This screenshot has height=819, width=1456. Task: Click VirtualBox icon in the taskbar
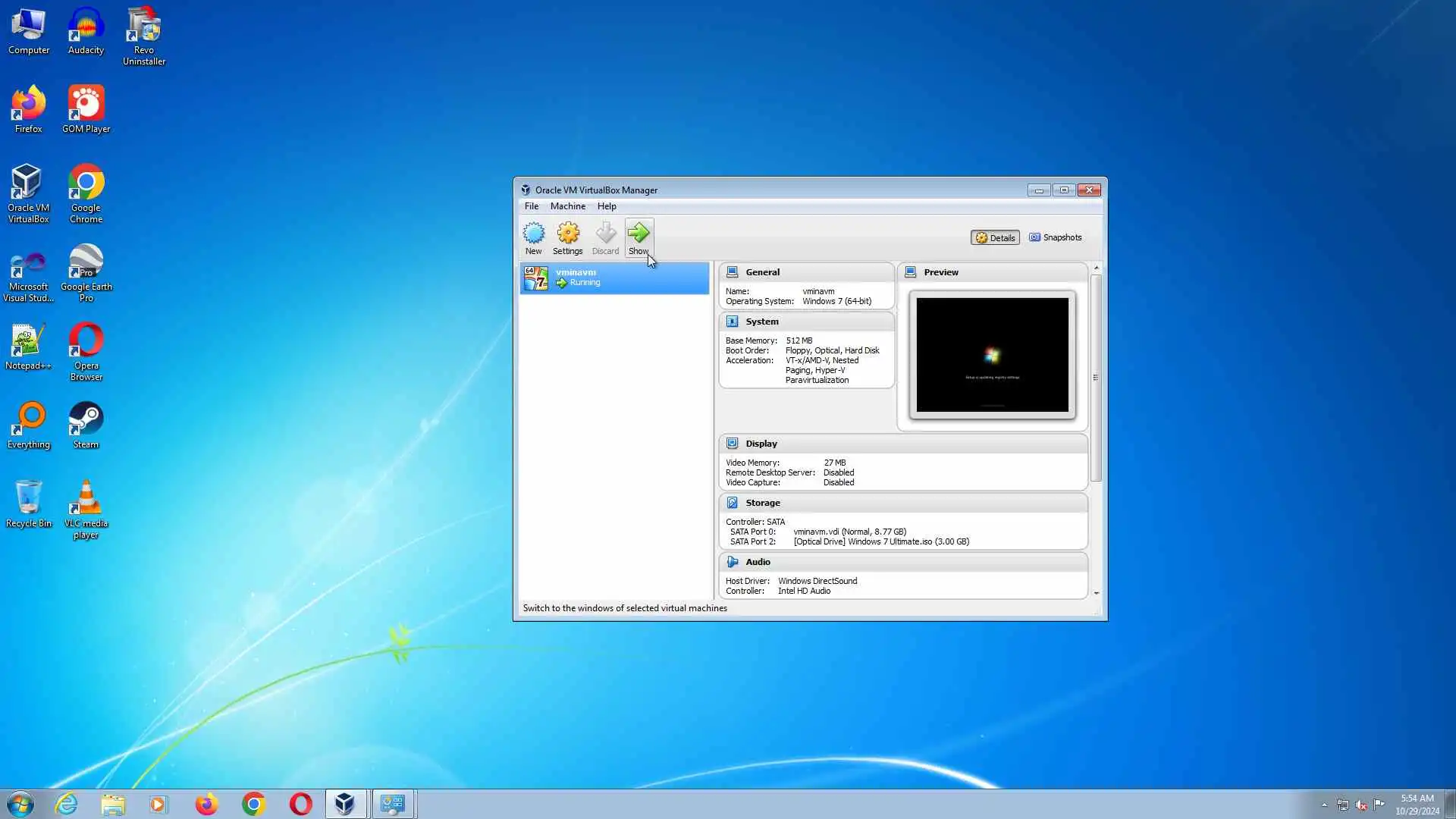coord(345,804)
